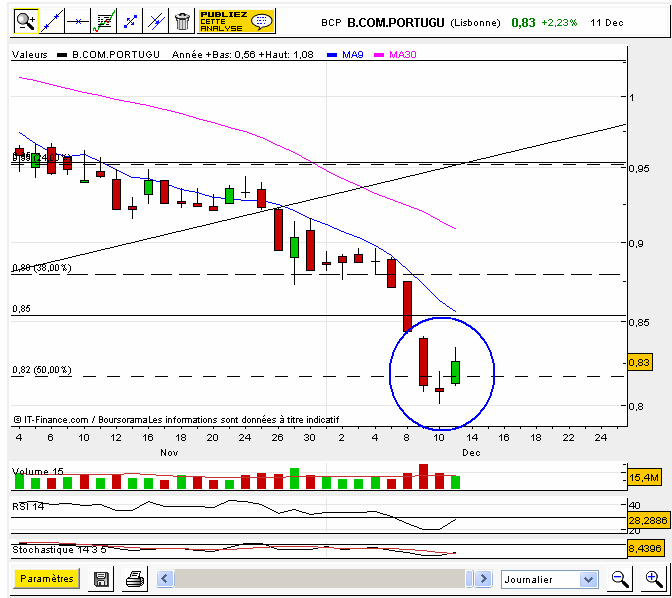This screenshot has height=598, width=672.
Task: Click the 11 Dec date label
Action: 606,23
